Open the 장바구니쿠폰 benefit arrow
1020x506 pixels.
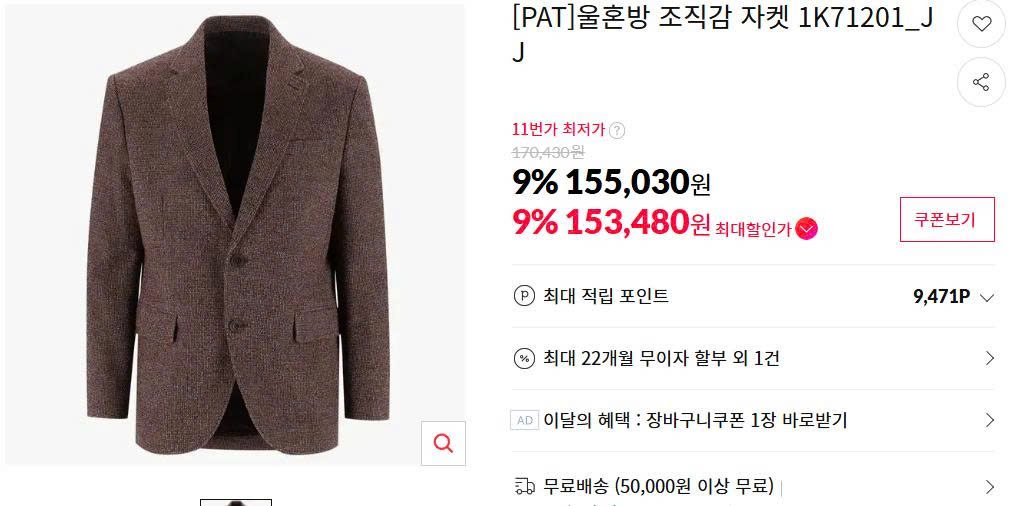pos(989,420)
